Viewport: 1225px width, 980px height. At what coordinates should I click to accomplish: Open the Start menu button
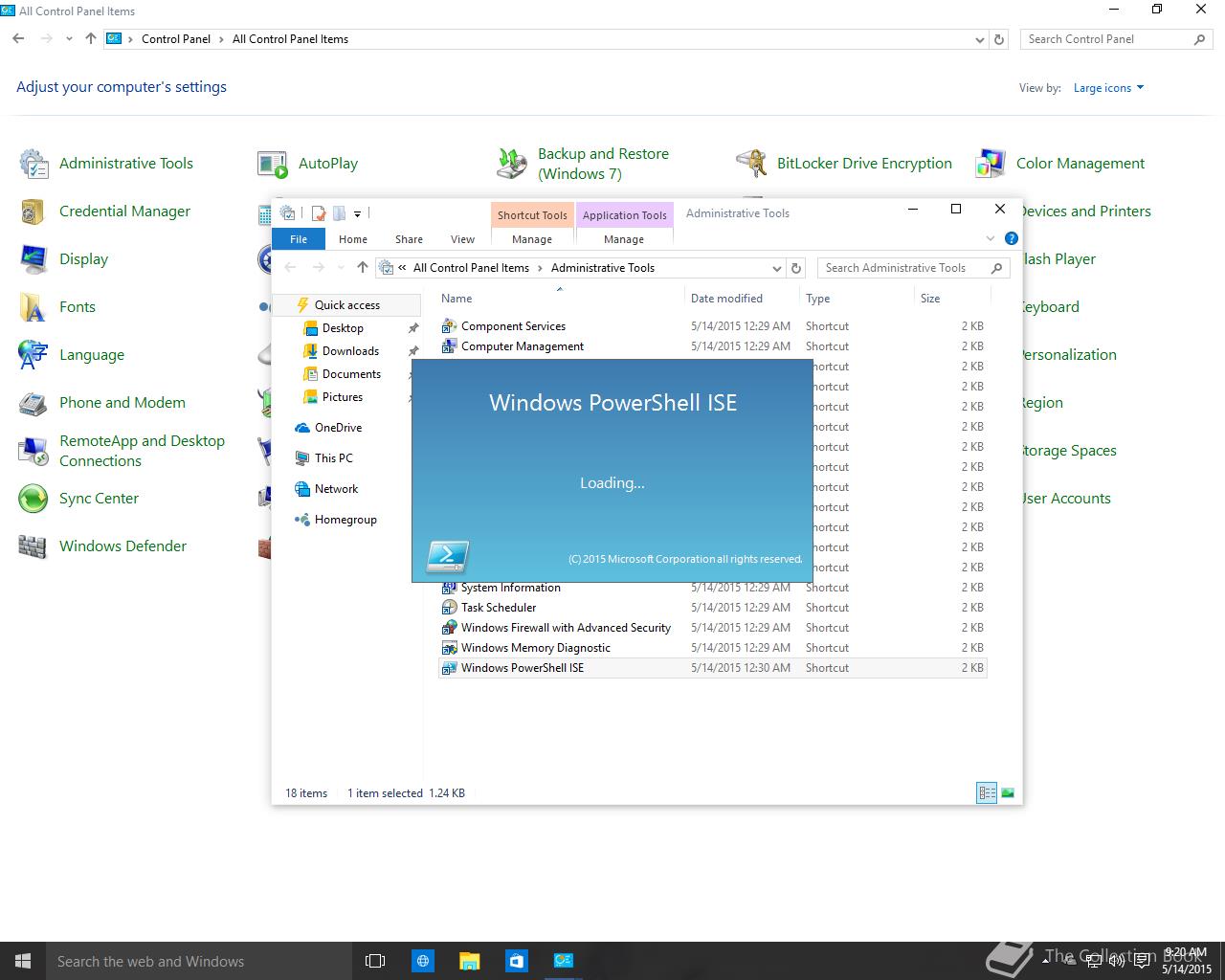23,961
